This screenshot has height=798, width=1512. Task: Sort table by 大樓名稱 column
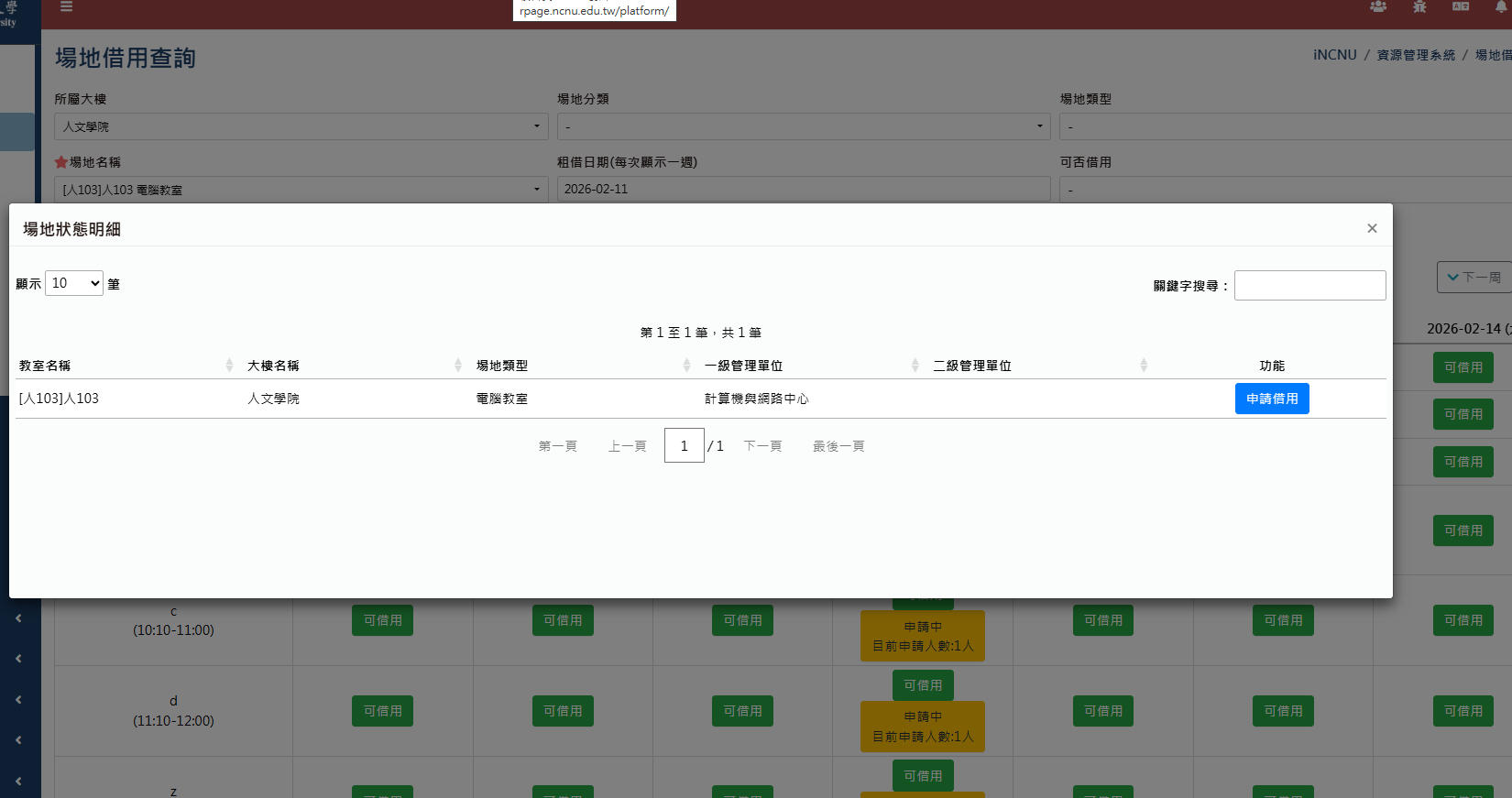[x=355, y=366]
